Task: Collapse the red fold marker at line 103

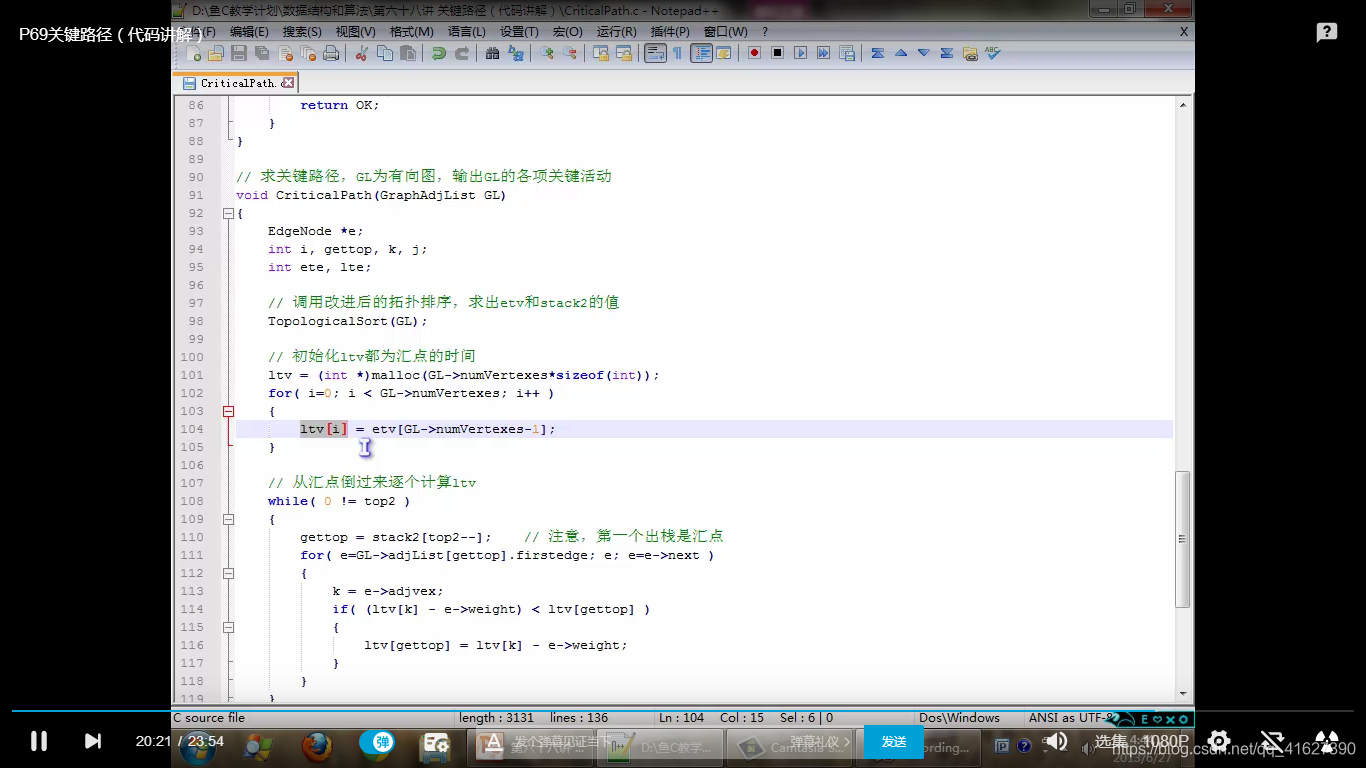Action: coord(228,411)
